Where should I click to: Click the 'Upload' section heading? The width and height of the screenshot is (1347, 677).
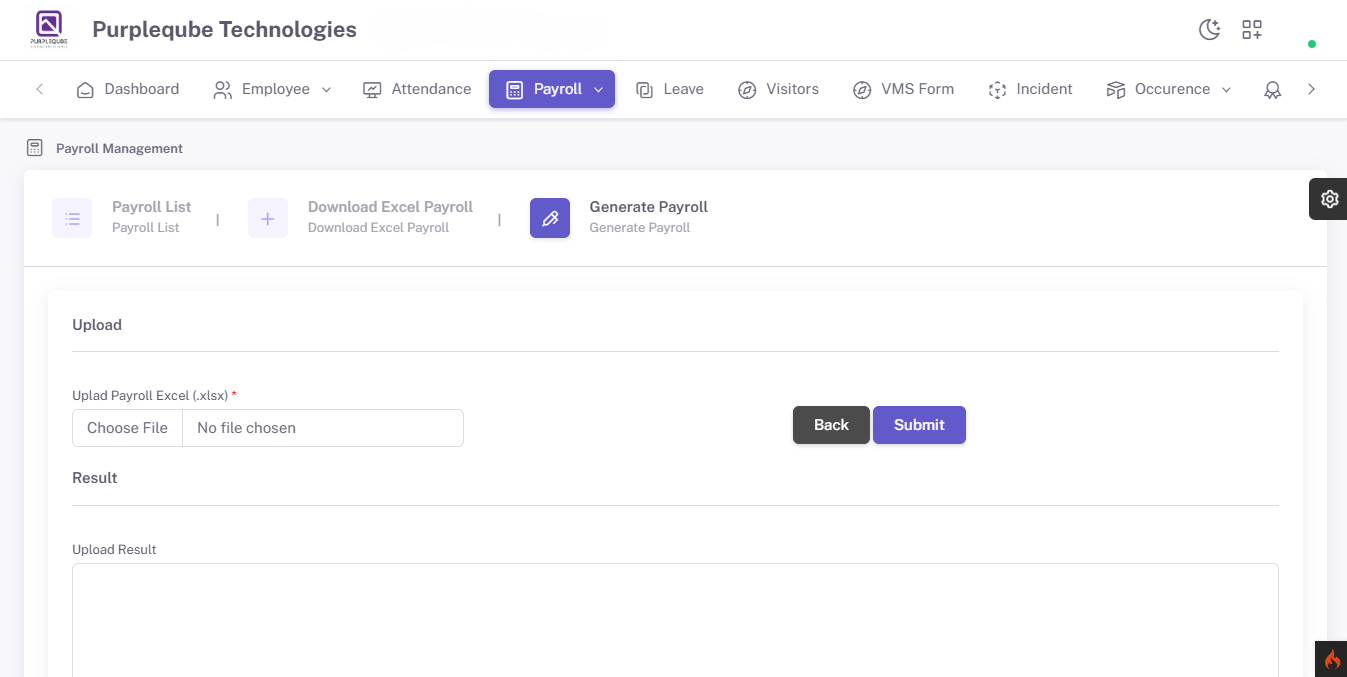pos(97,325)
